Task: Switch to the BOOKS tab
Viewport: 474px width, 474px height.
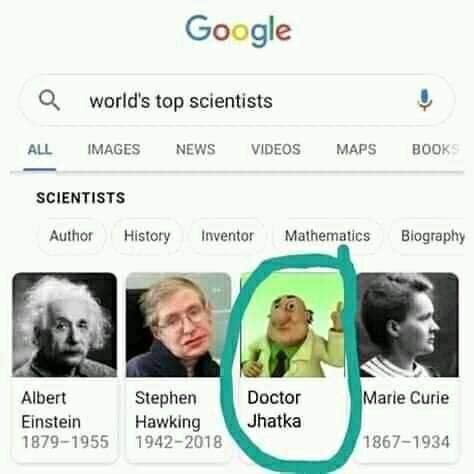Action: point(437,149)
